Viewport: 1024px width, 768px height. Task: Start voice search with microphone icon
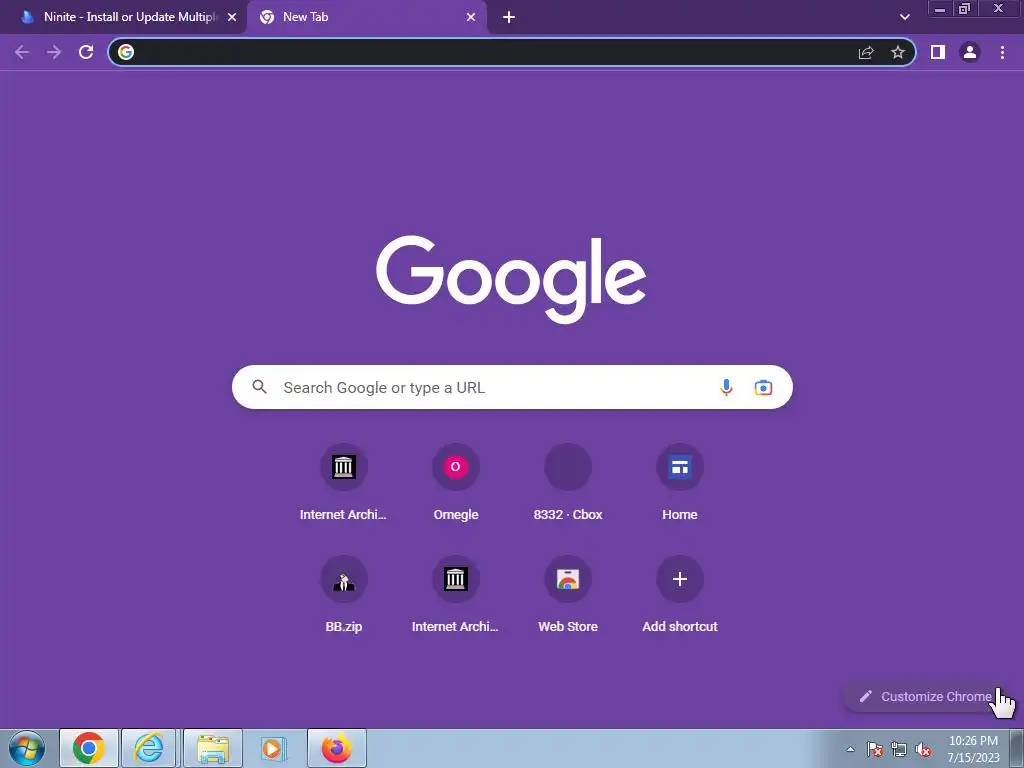(726, 387)
